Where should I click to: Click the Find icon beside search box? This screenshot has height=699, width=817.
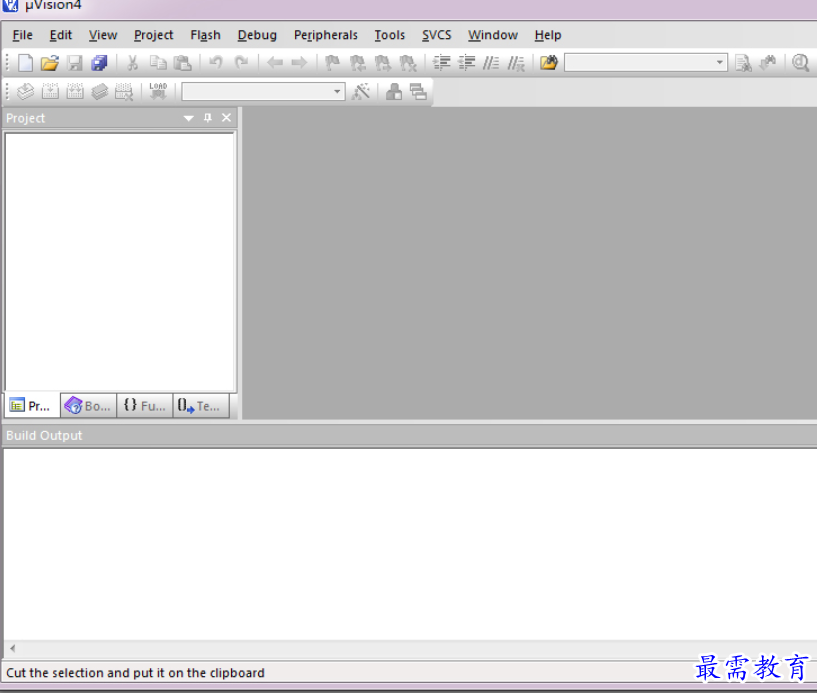coord(743,63)
